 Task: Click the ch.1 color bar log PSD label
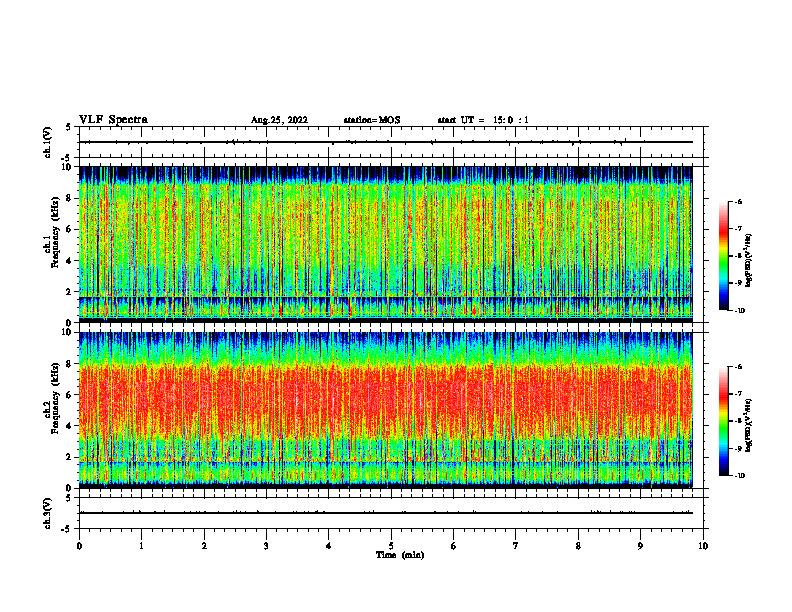[749, 261]
